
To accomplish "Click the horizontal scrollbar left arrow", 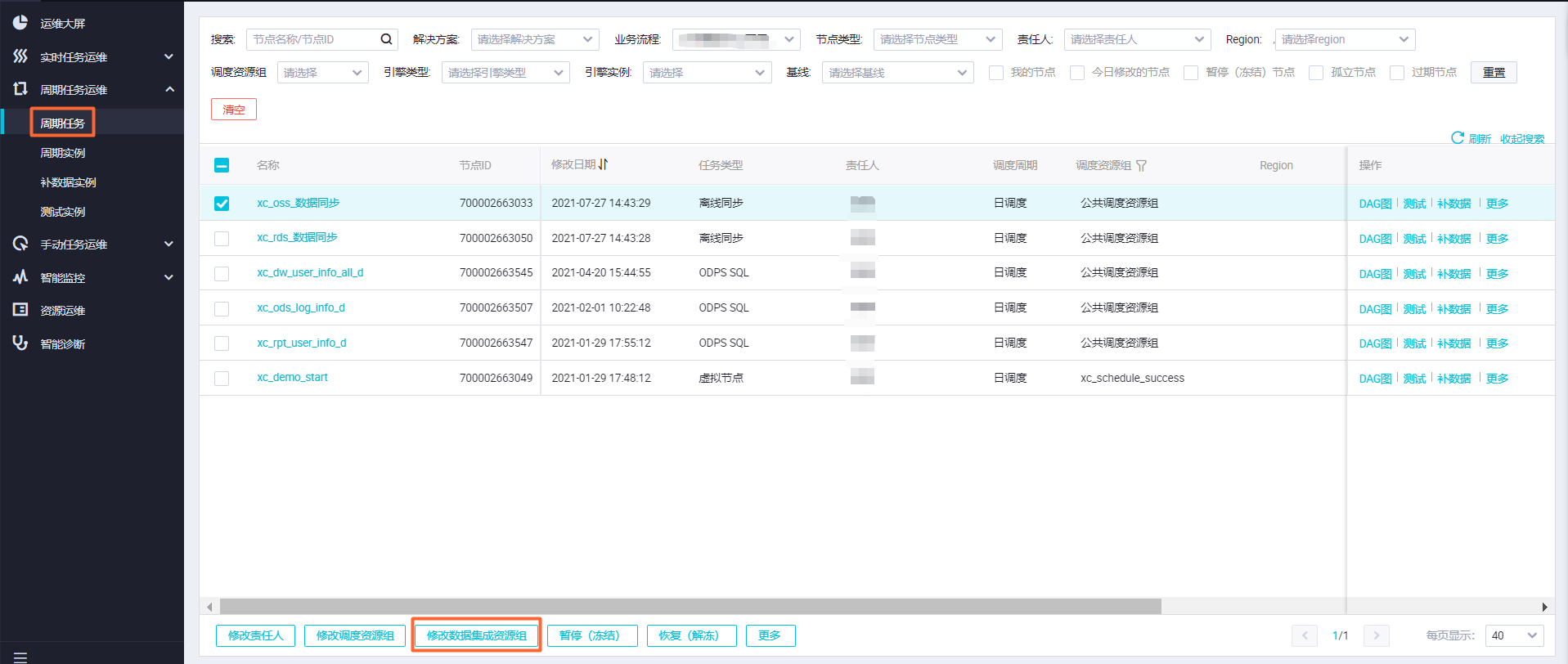I will 210,607.
